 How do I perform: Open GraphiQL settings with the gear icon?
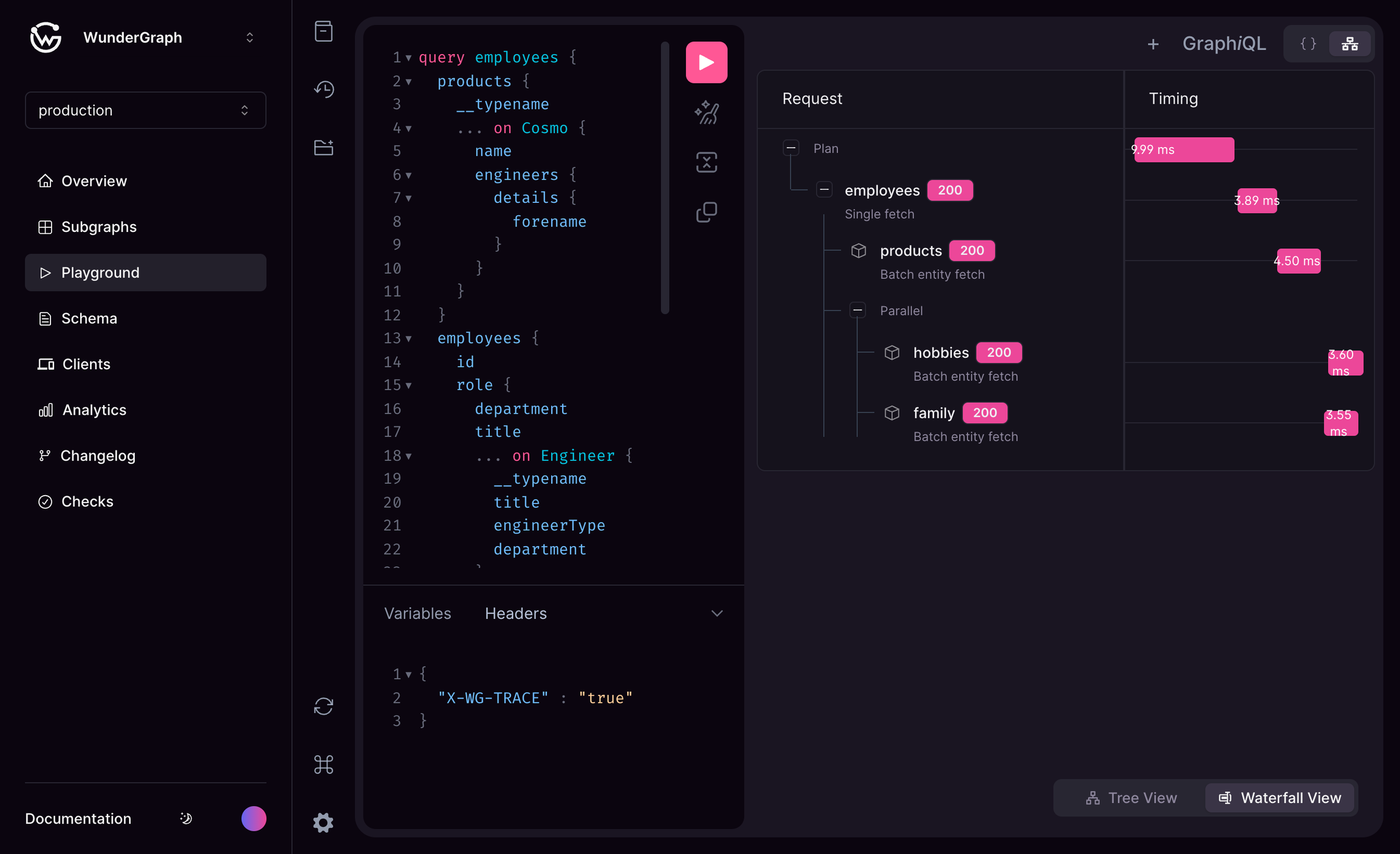pyautogui.click(x=323, y=822)
